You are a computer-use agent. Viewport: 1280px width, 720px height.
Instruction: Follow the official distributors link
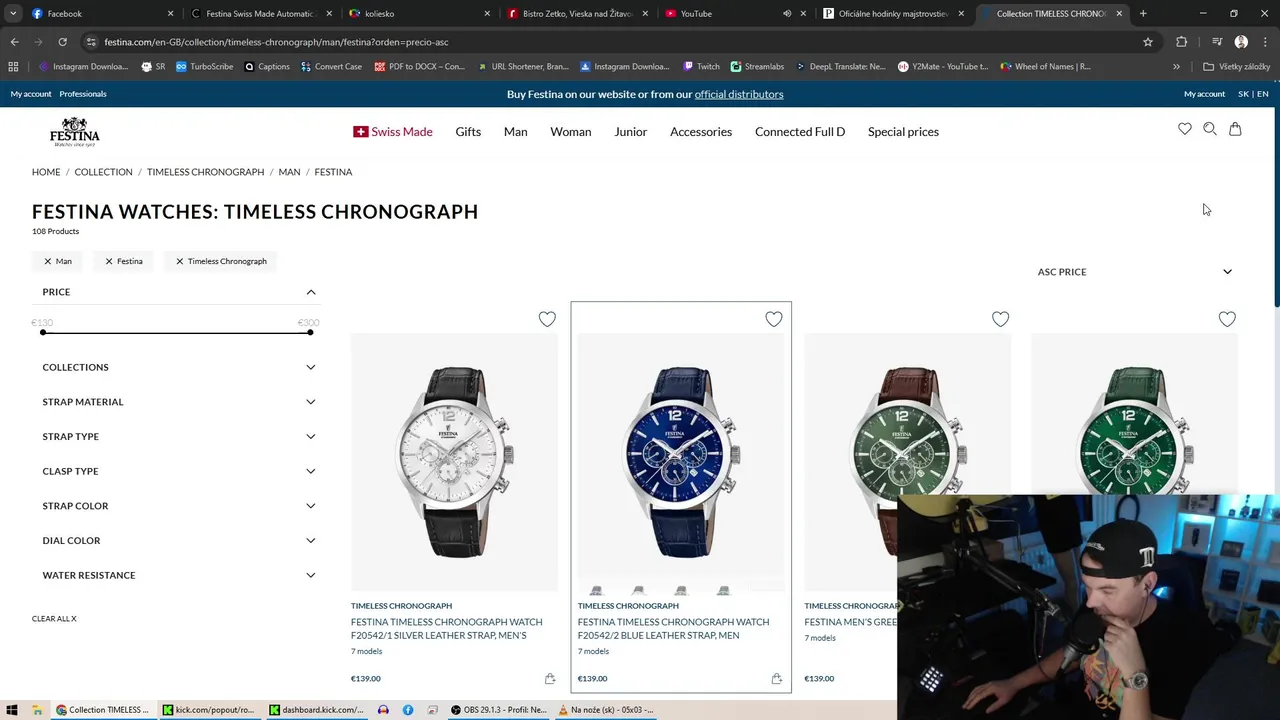pyautogui.click(x=739, y=94)
